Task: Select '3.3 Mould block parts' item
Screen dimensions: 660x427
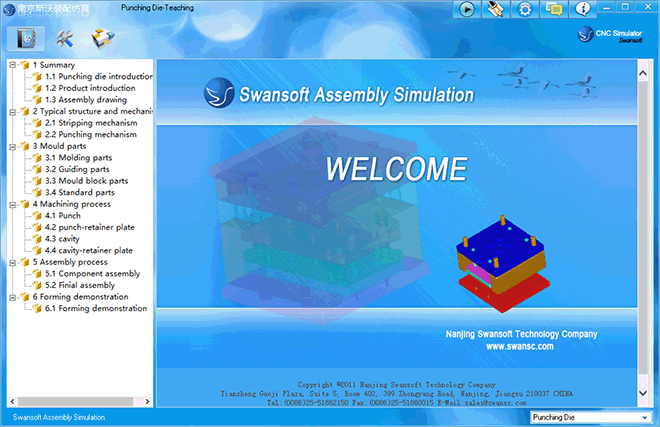Action: [86, 181]
